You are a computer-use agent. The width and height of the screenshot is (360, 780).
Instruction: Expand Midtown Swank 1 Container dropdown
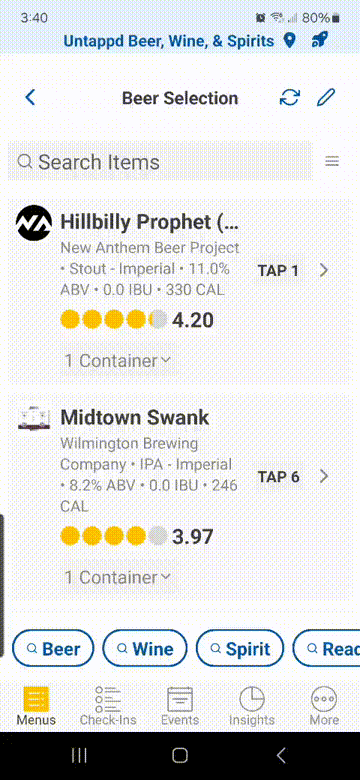click(x=117, y=577)
